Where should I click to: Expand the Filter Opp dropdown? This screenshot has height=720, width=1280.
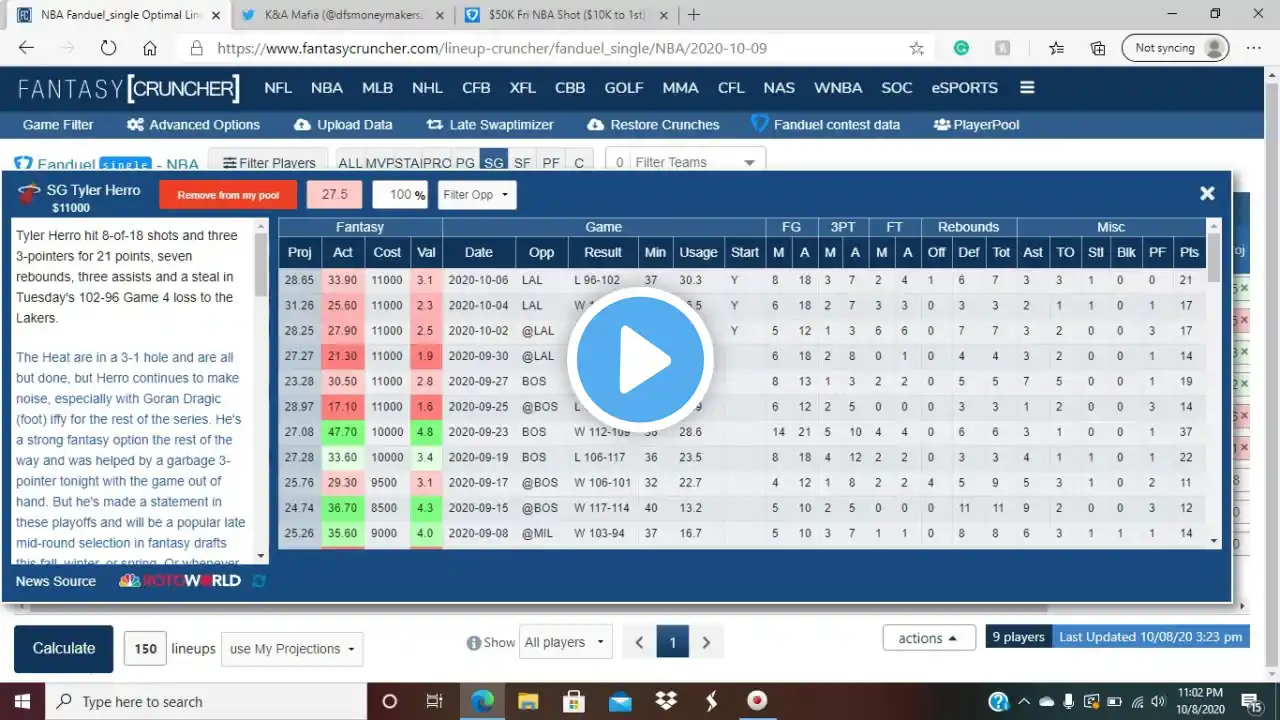coord(477,195)
